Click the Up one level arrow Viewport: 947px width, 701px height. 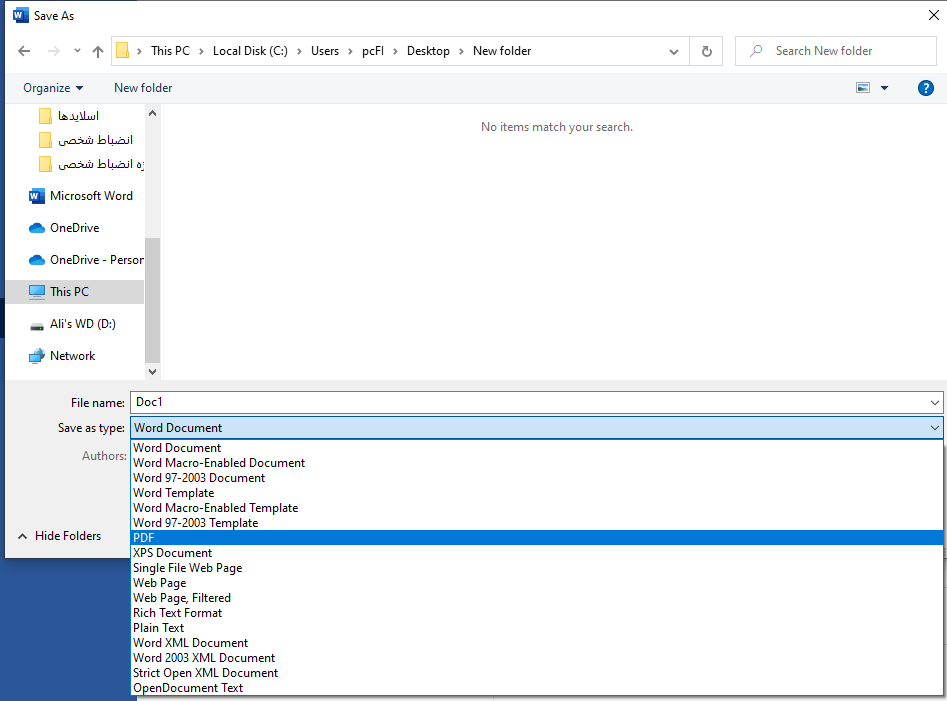click(x=98, y=51)
